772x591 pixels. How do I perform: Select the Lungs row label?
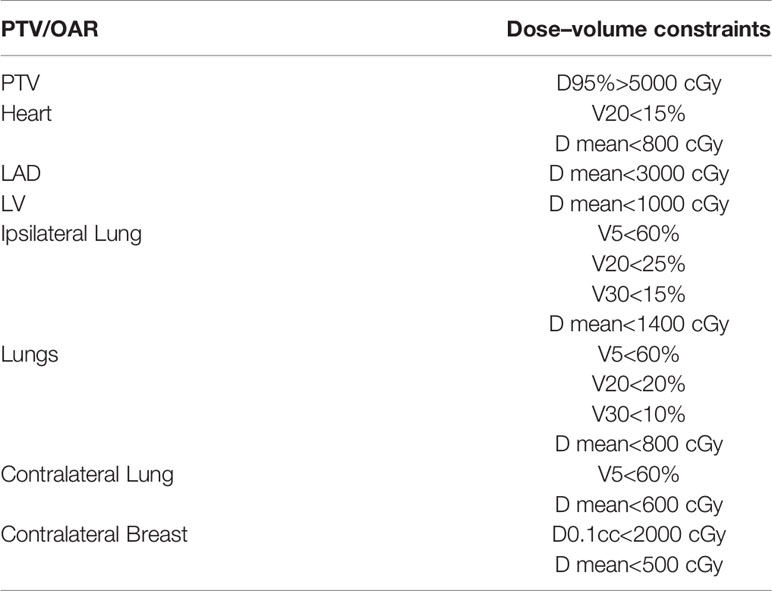click(x=30, y=355)
